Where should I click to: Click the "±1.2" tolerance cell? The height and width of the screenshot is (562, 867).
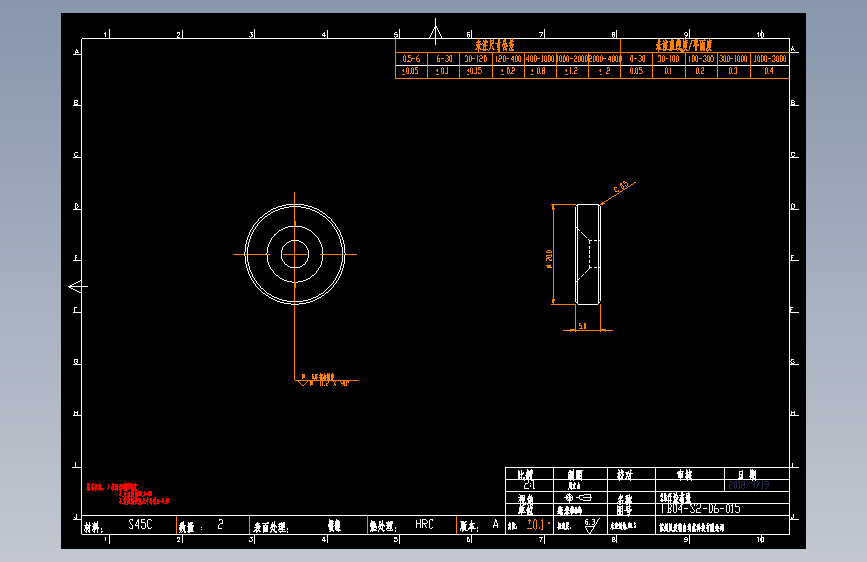[572, 71]
